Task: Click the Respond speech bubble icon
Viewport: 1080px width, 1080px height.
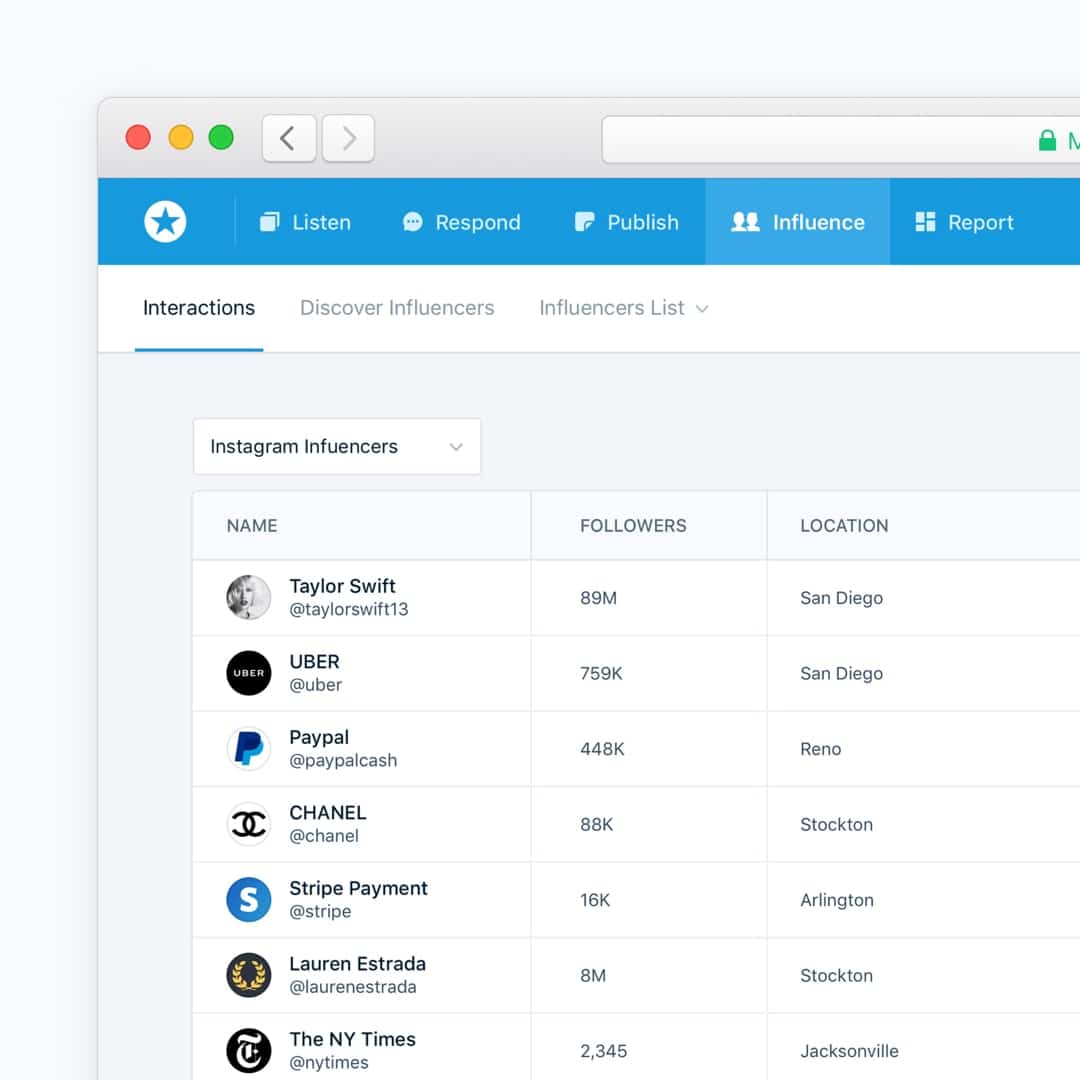Action: [x=413, y=222]
